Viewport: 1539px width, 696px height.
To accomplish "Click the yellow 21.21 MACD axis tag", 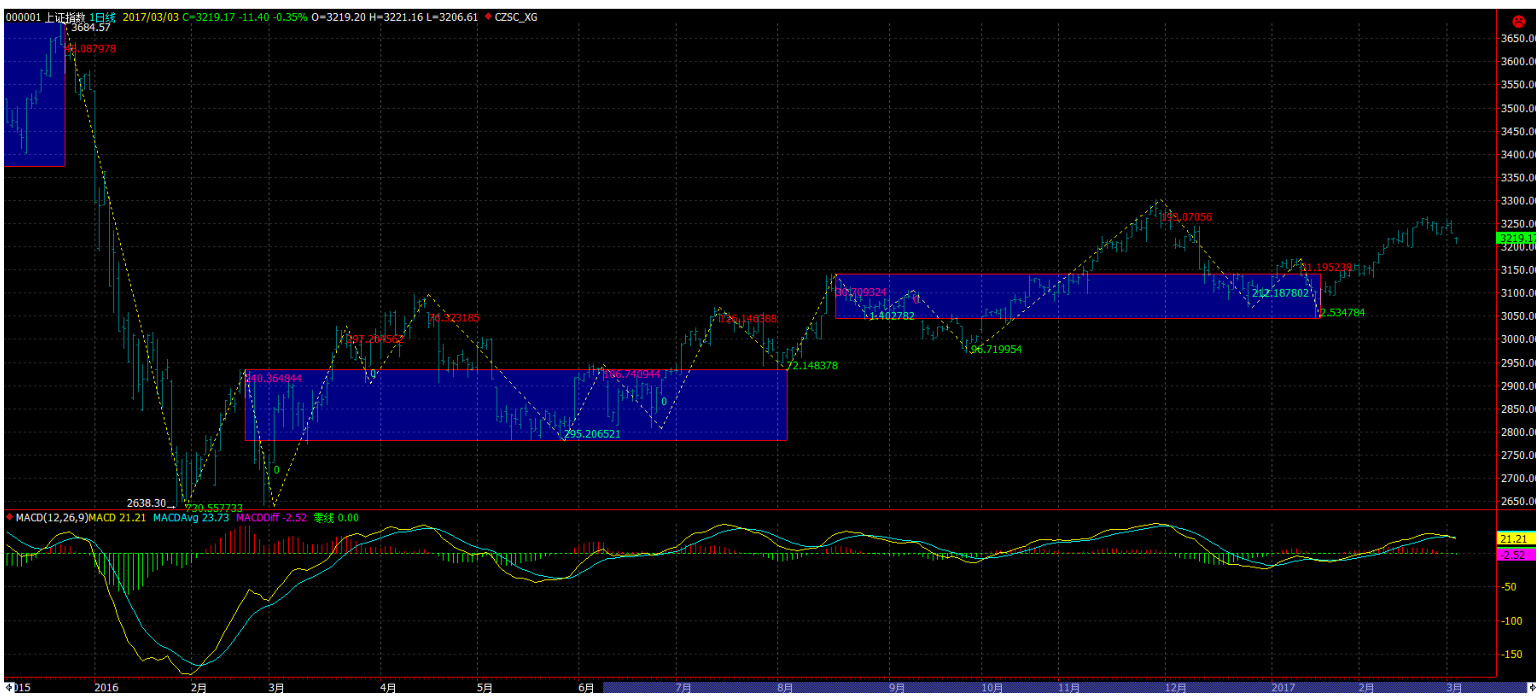I will pyautogui.click(x=1514, y=539).
